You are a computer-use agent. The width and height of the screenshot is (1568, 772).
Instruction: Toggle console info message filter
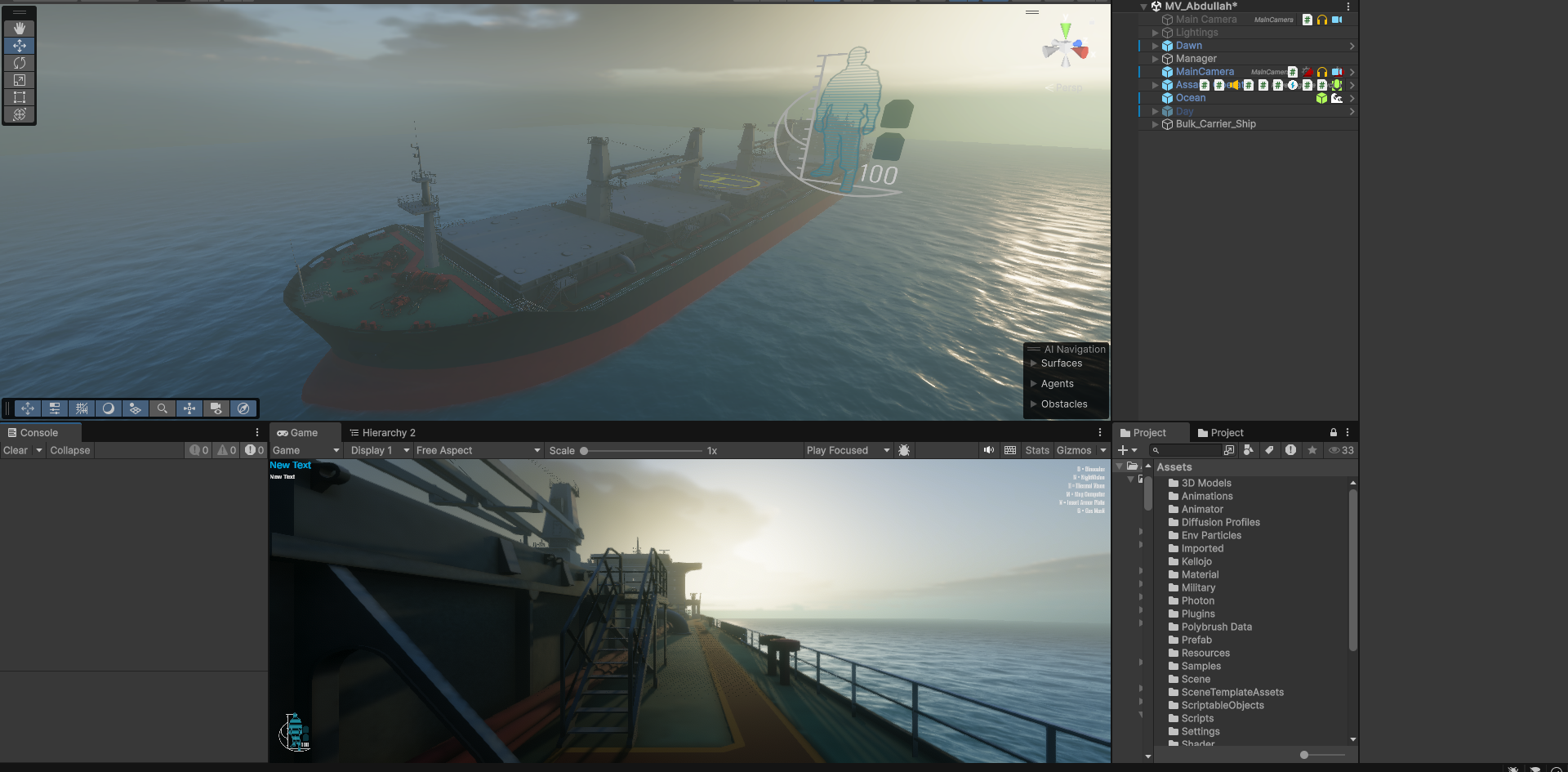click(x=199, y=450)
